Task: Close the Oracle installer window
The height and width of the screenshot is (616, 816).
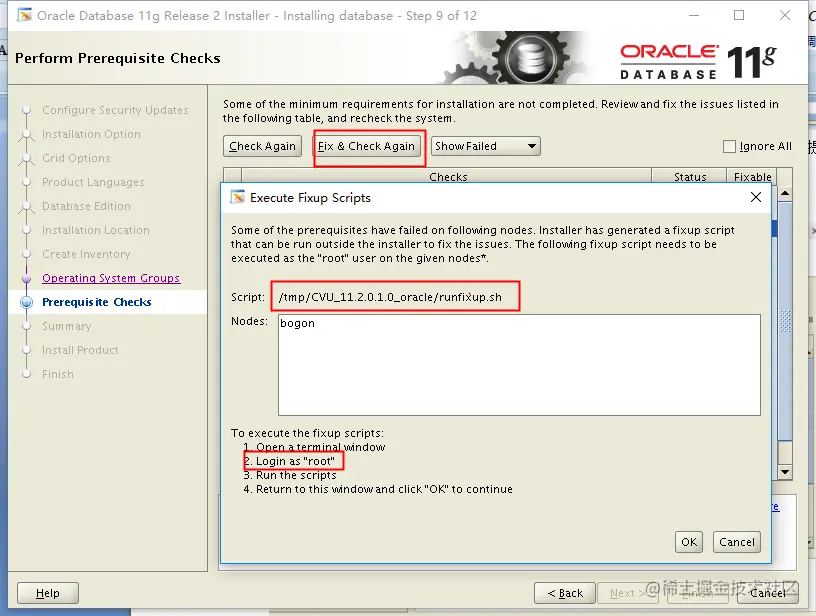Action: (785, 15)
